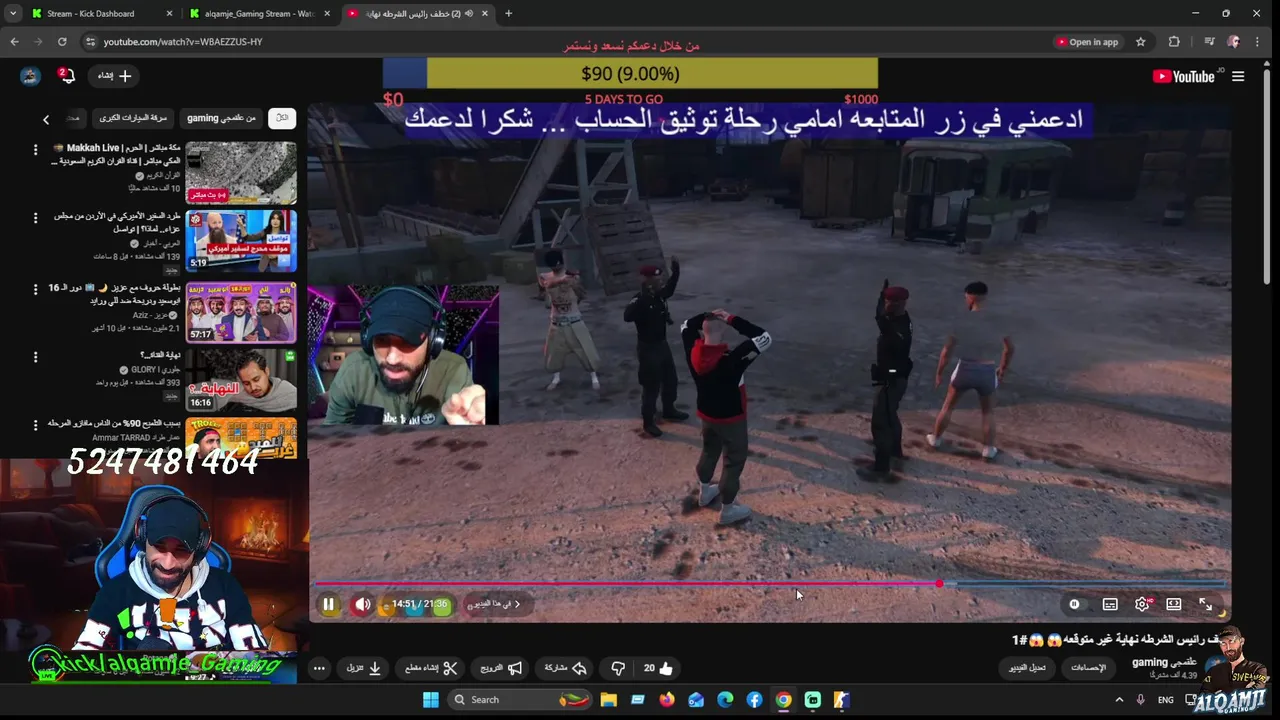Click the علقمجي gaming channel name
1280x720 pixels.
tap(1165, 662)
